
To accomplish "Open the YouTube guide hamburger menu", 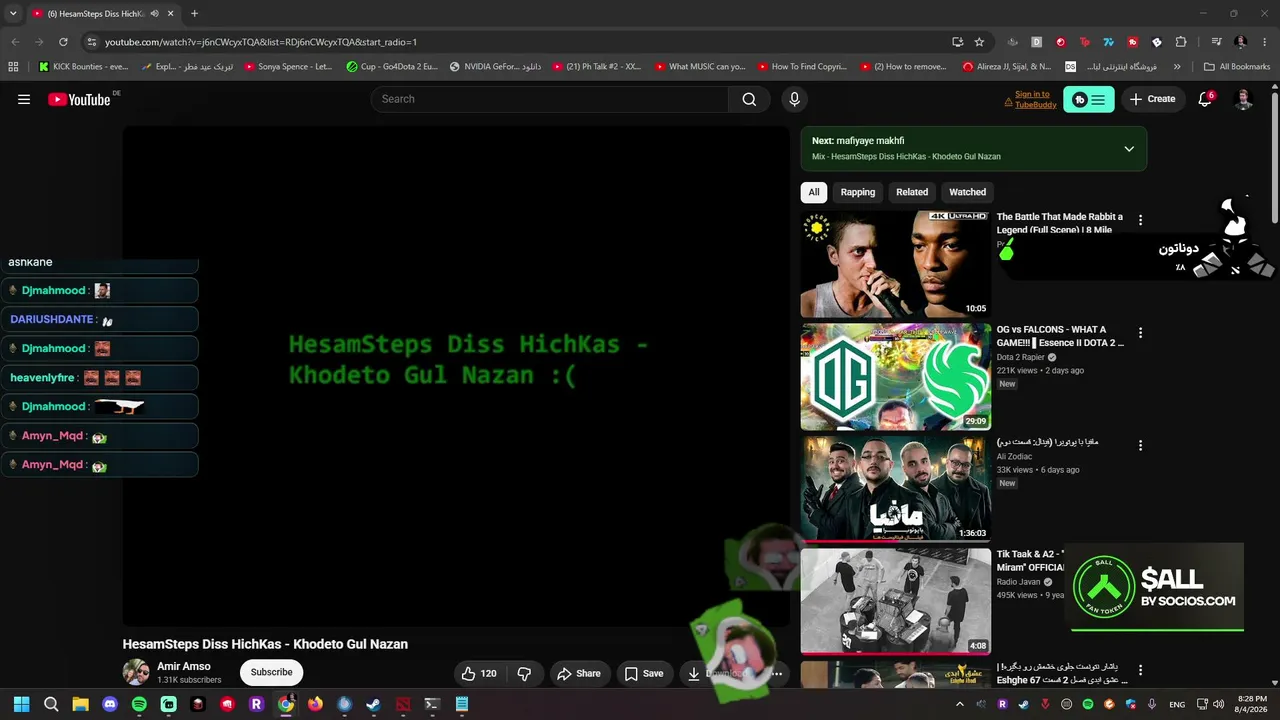I will pyautogui.click(x=24, y=99).
